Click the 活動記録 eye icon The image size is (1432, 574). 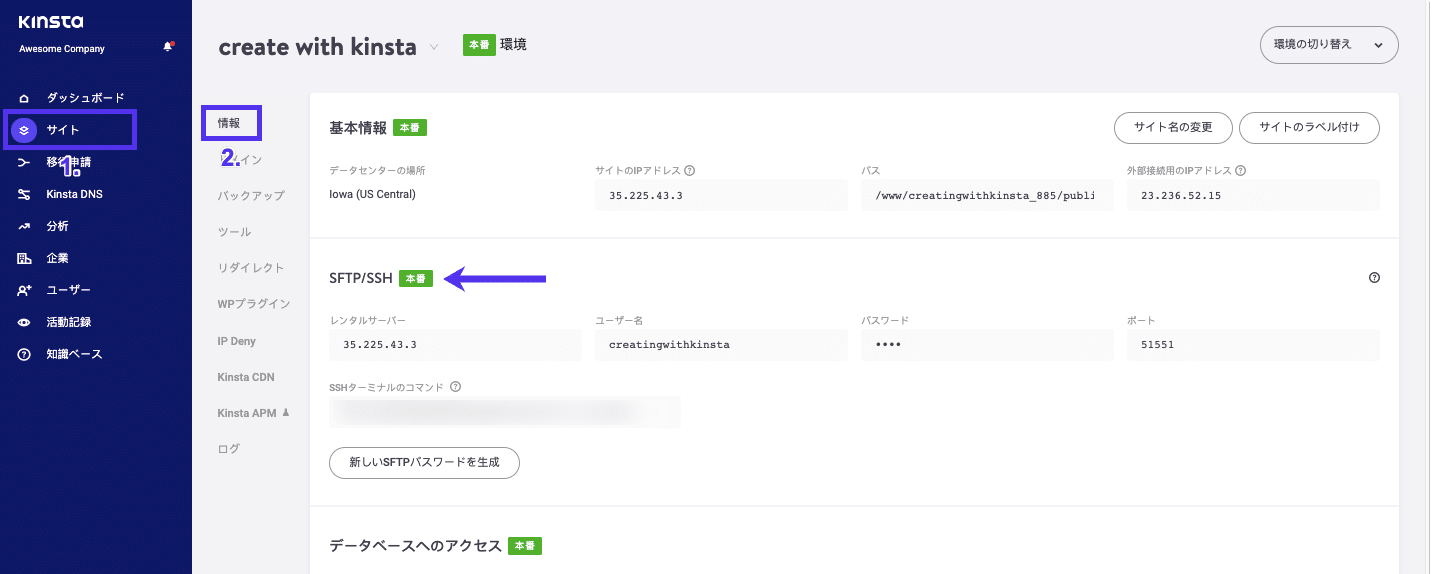[24, 322]
